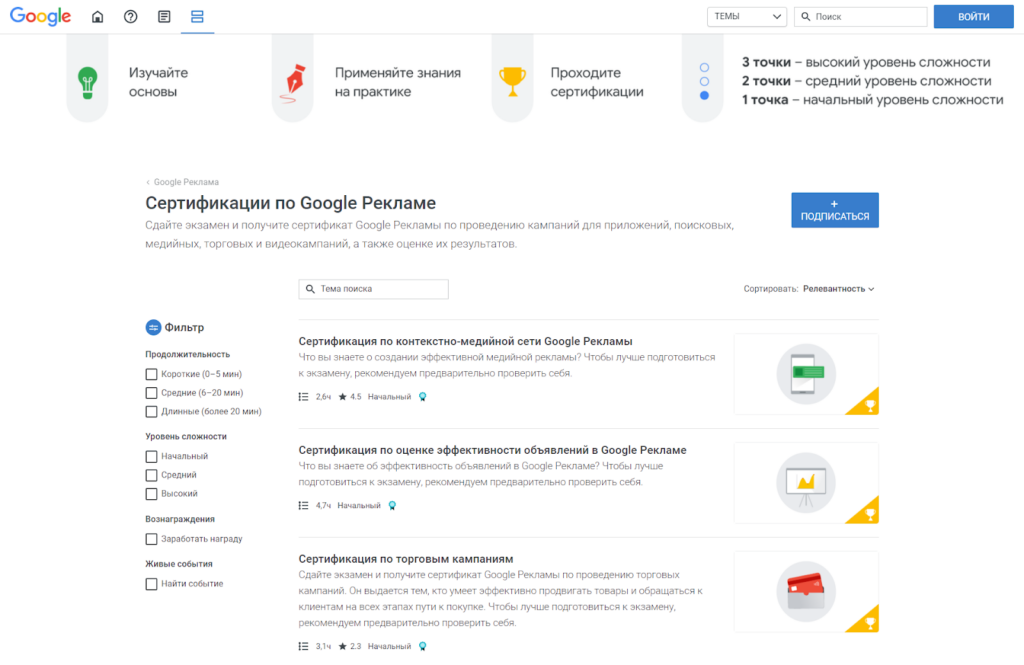Viewport: 1024px width, 665px height.
Task: Click the blue Filter icon
Action: tap(153, 327)
